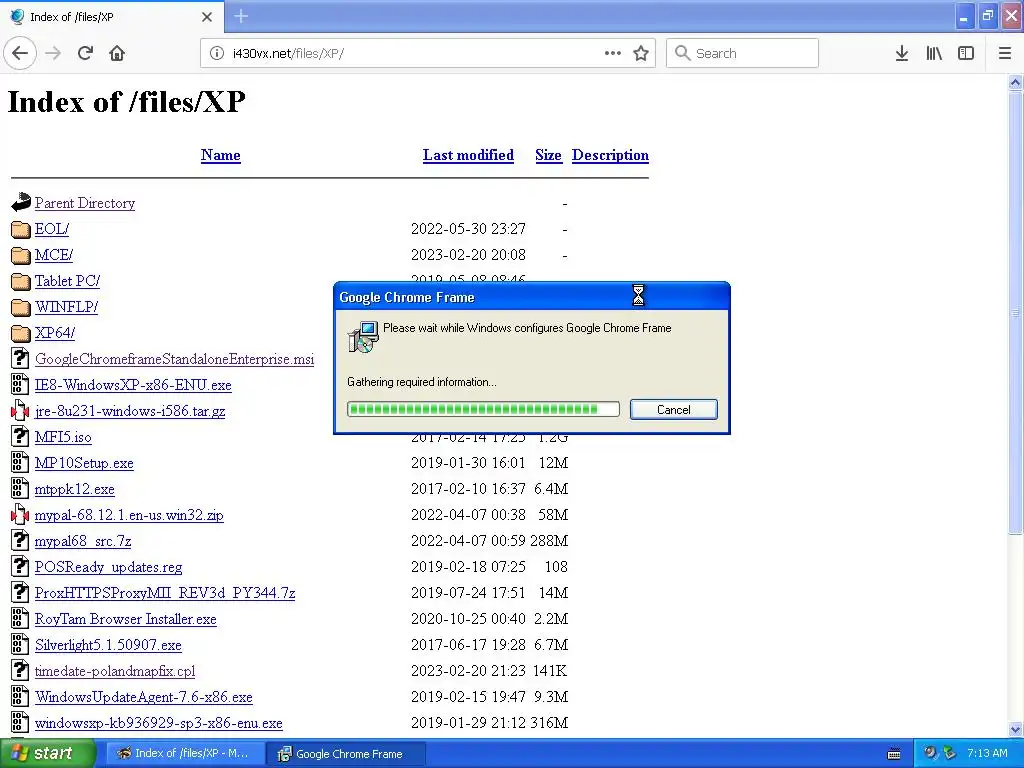The width and height of the screenshot is (1024, 768).
Task: Show site information icon in address bar
Action: point(216,53)
